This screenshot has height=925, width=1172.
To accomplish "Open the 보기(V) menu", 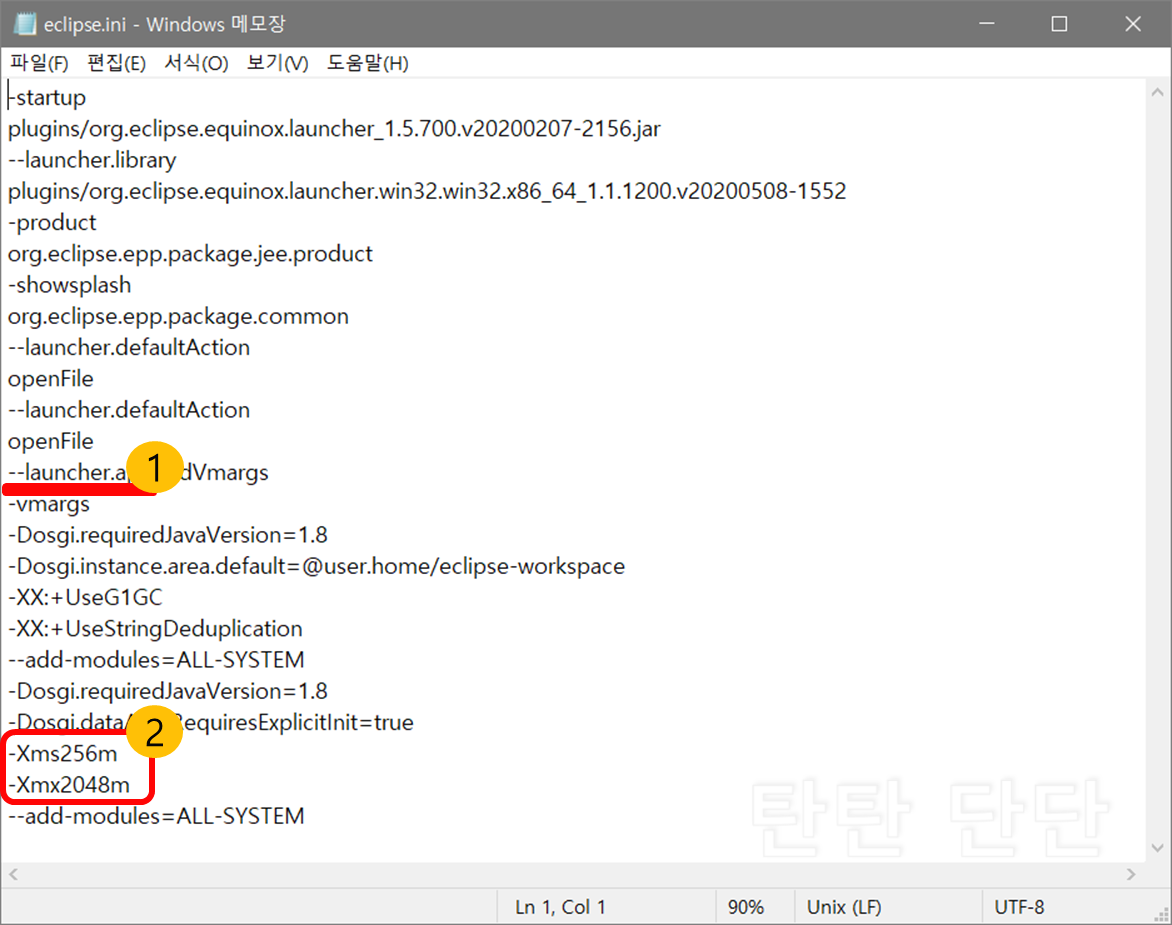I will click(277, 64).
